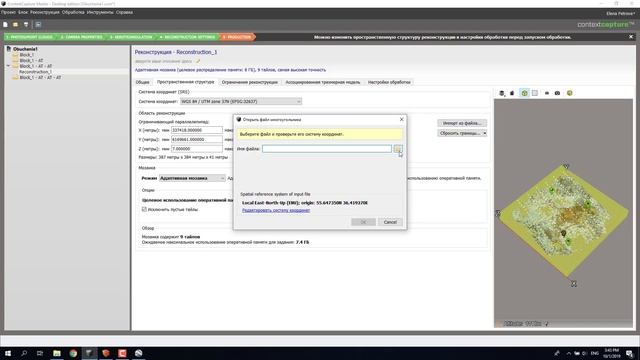Collapse the Block_1 - AT - AT tree node
Screen dimensions: 640x360
[8, 66]
